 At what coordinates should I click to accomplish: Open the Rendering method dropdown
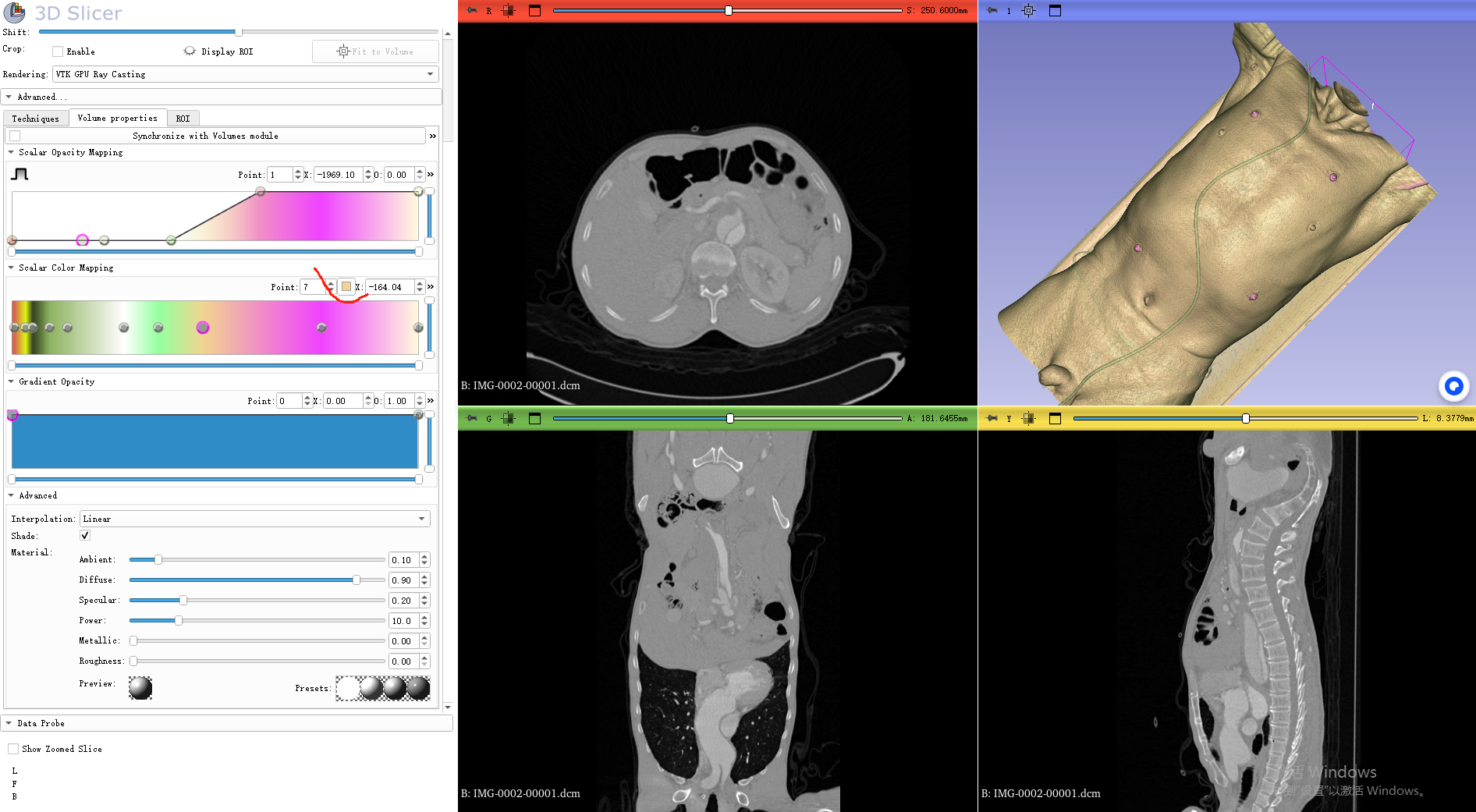click(x=246, y=74)
